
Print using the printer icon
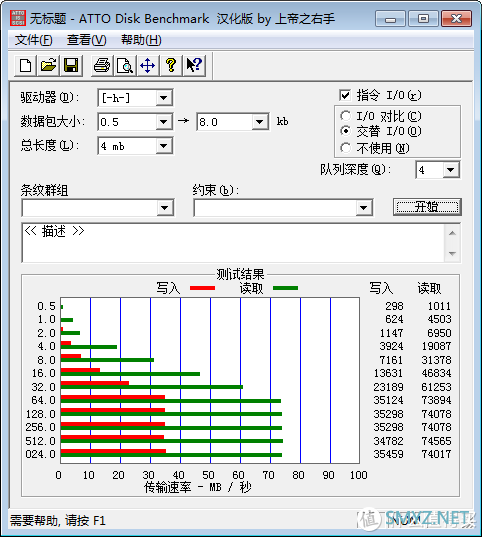(102, 65)
